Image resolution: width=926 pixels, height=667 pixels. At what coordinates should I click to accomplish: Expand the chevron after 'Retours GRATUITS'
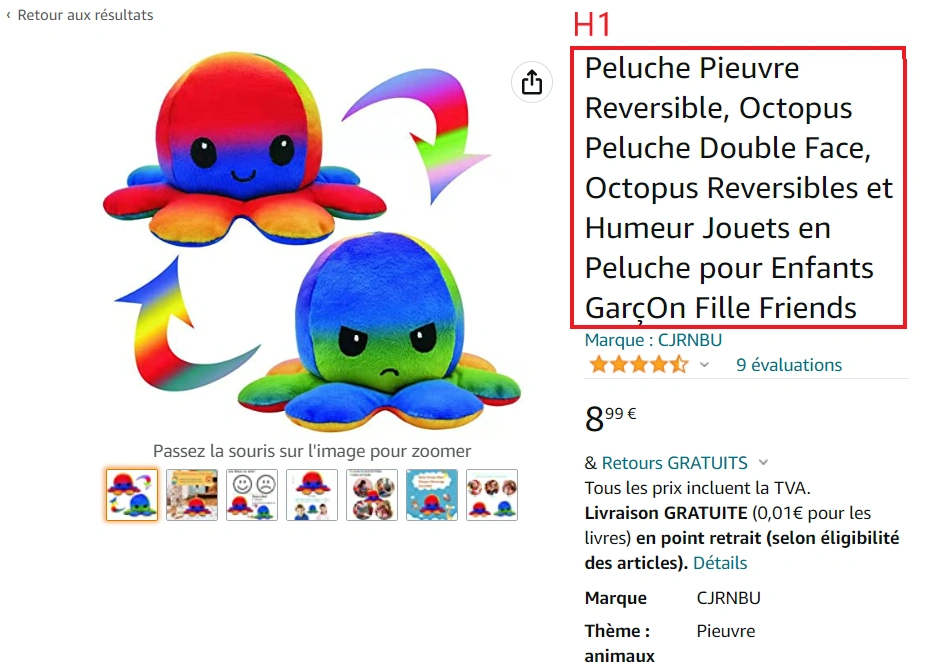point(763,463)
